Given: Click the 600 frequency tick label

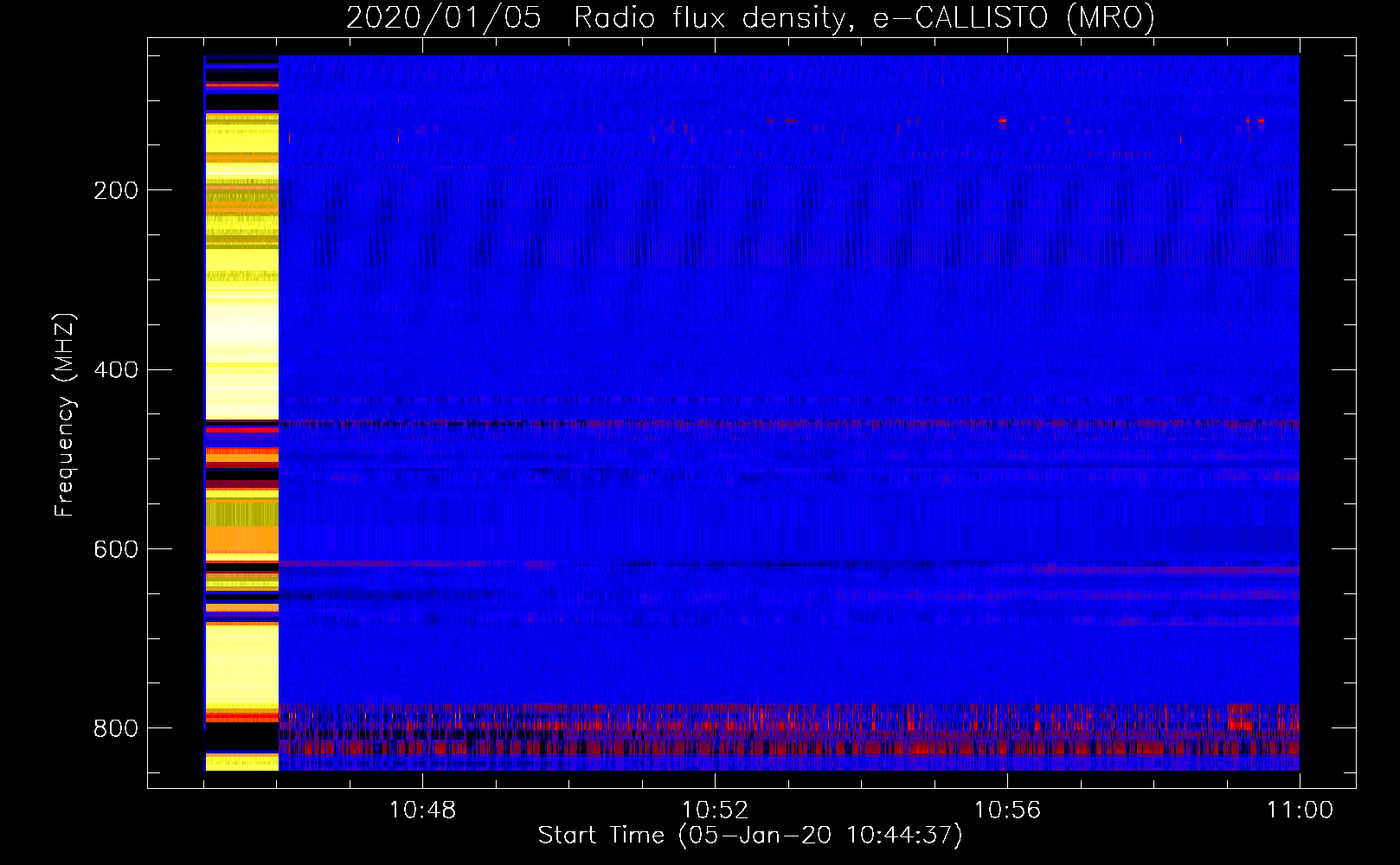Looking at the screenshot, I should click(x=116, y=550).
